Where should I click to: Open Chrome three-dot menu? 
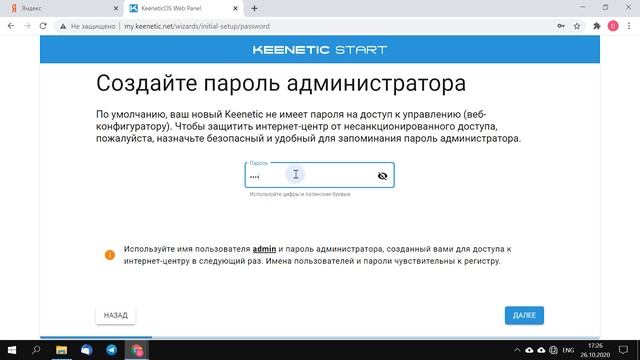pyautogui.click(x=629, y=26)
